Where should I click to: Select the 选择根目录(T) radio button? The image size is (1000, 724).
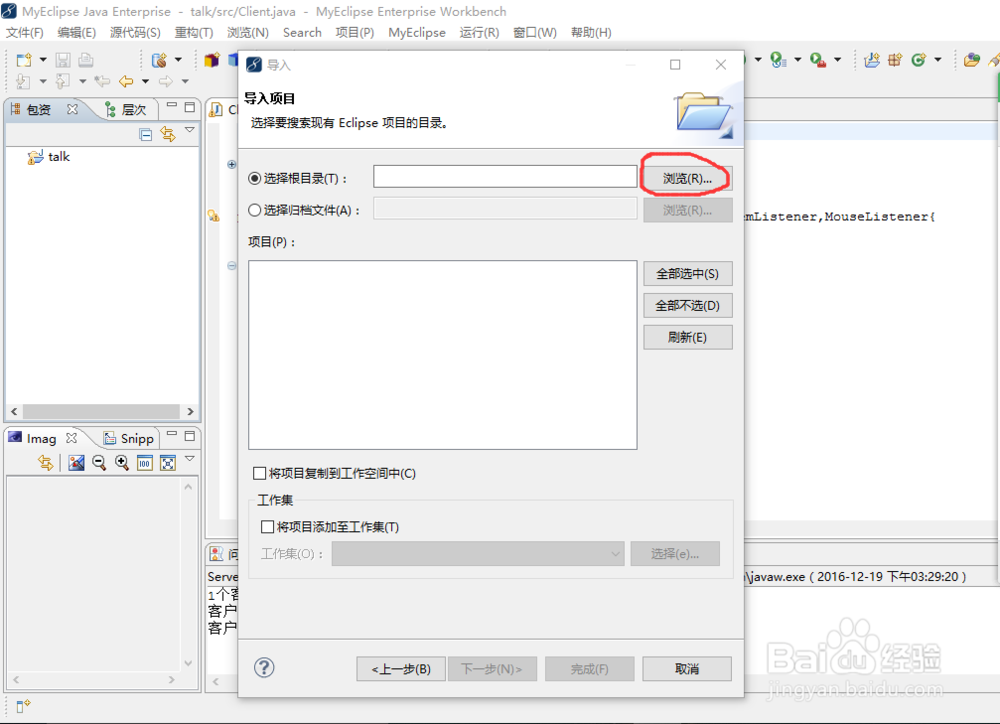254,179
